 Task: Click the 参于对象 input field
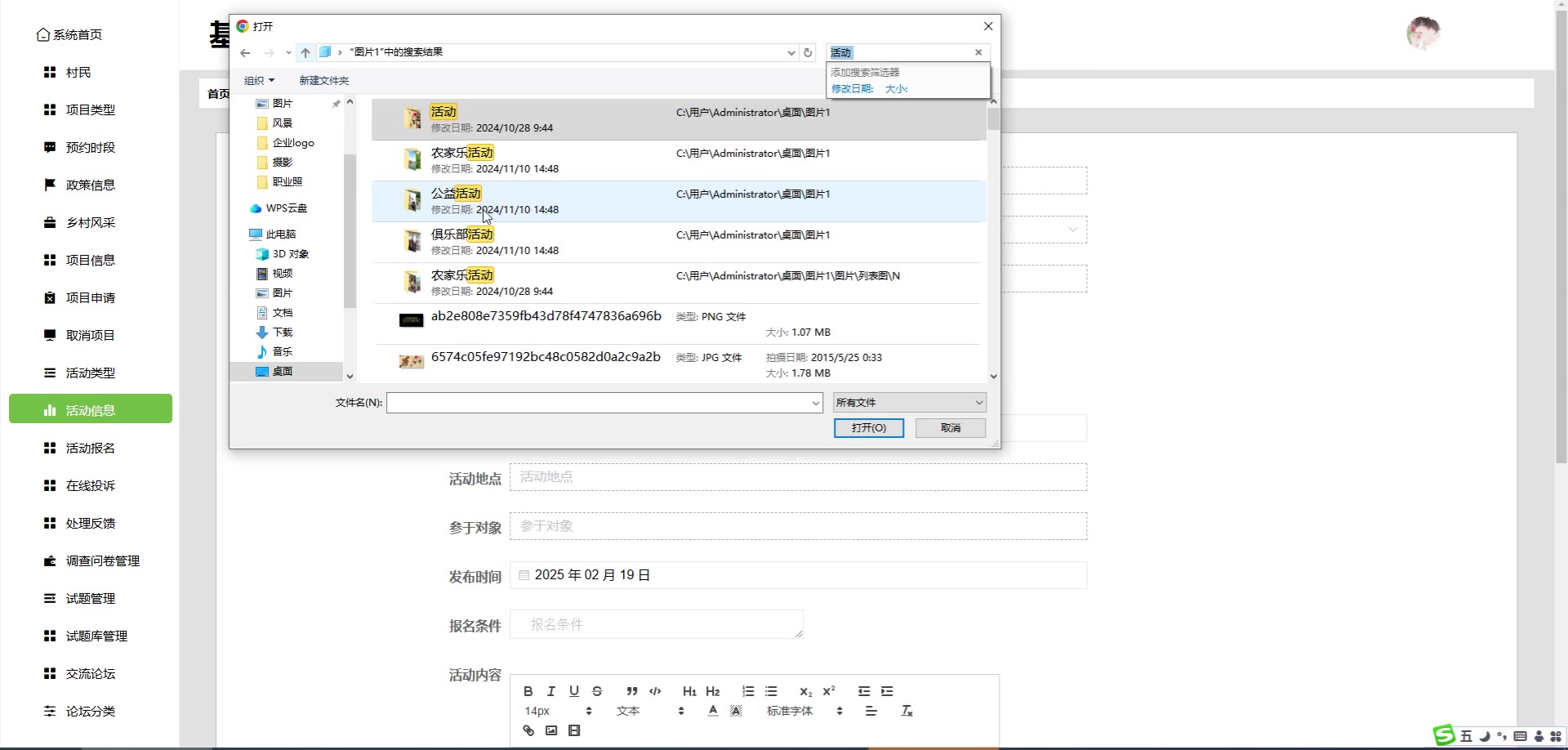pyautogui.click(x=798, y=526)
